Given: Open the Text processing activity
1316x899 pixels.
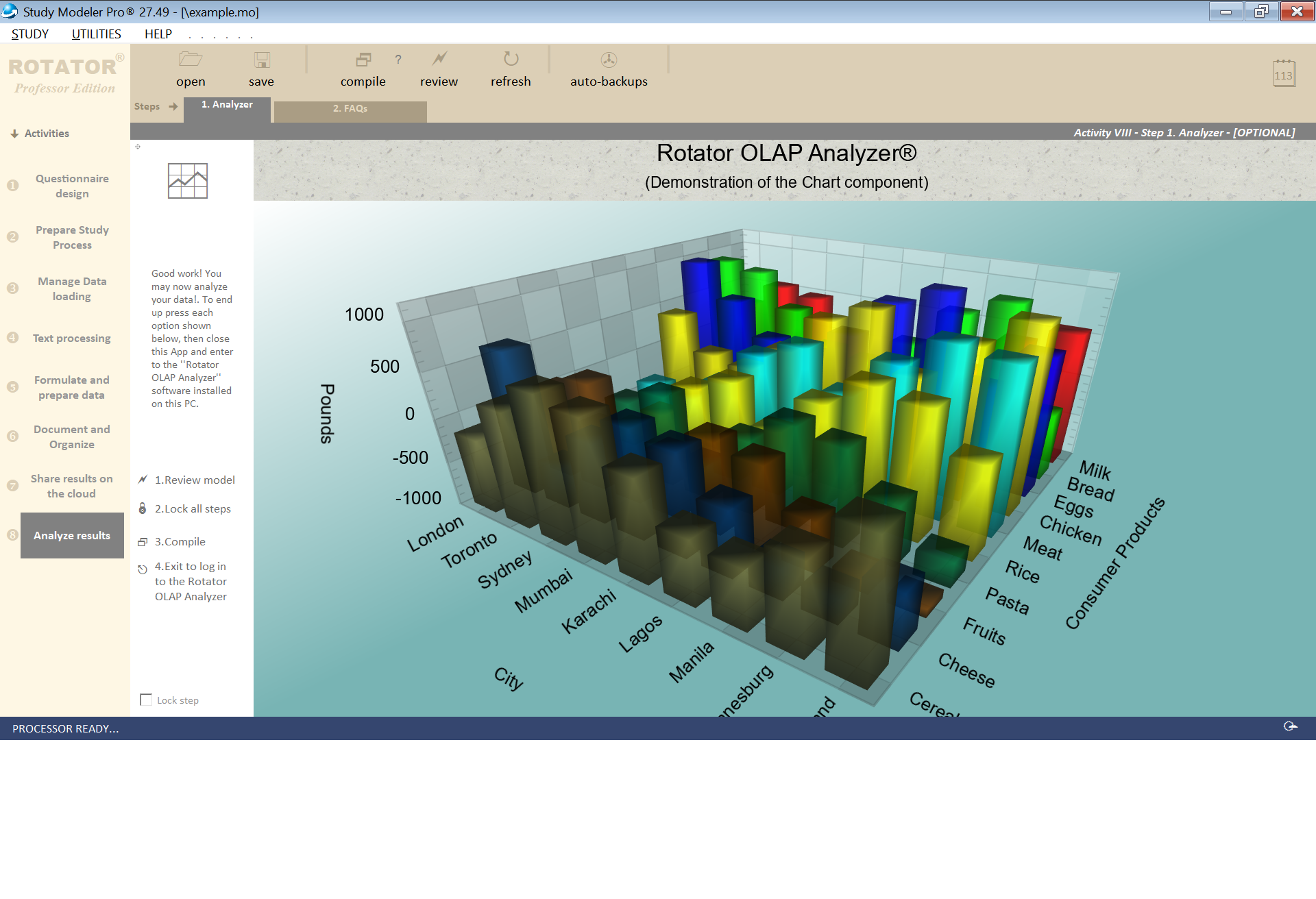Looking at the screenshot, I should click(x=72, y=338).
